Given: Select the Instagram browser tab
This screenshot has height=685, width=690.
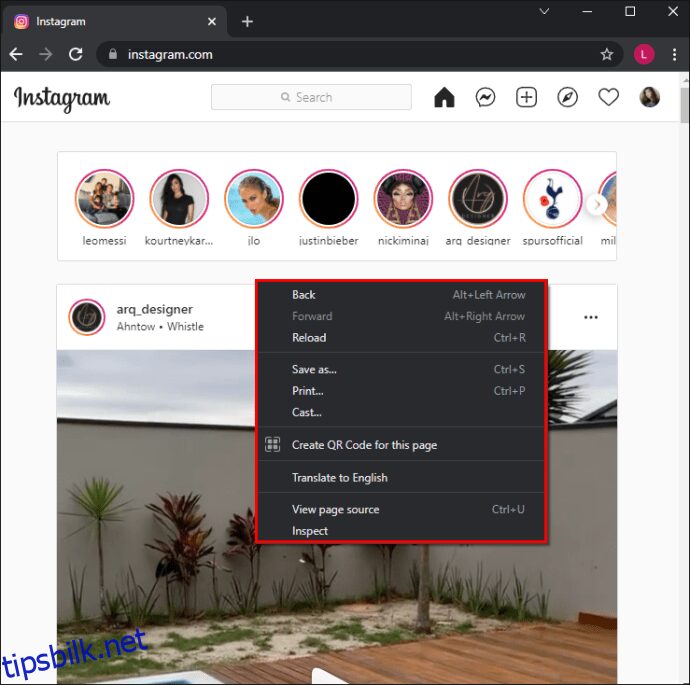Looking at the screenshot, I should tap(114, 22).
